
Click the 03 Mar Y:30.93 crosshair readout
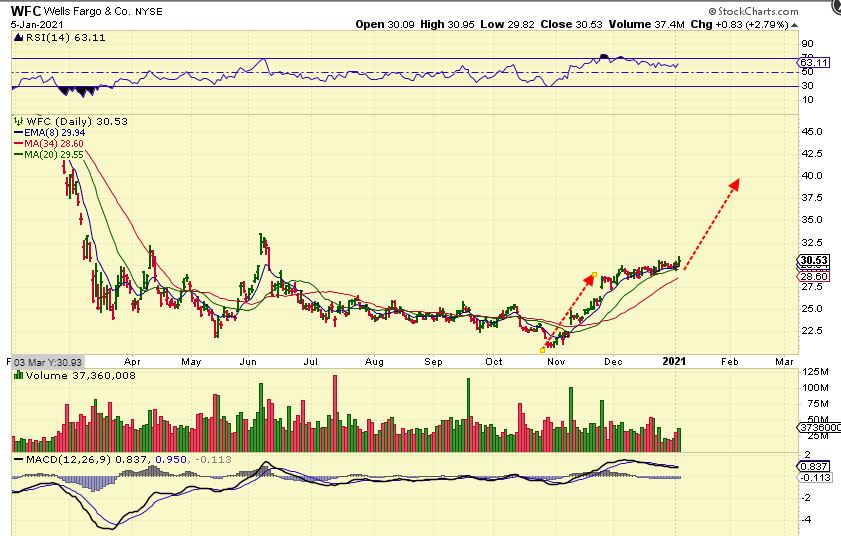coord(47,362)
